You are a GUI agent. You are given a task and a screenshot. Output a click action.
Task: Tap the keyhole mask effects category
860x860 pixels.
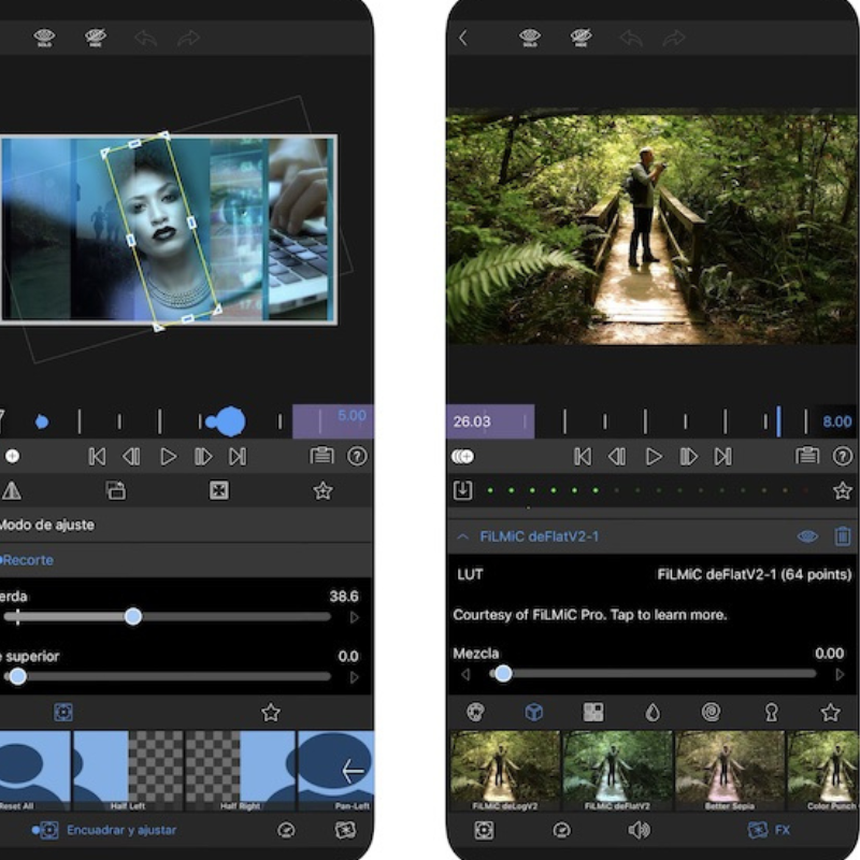click(x=771, y=712)
